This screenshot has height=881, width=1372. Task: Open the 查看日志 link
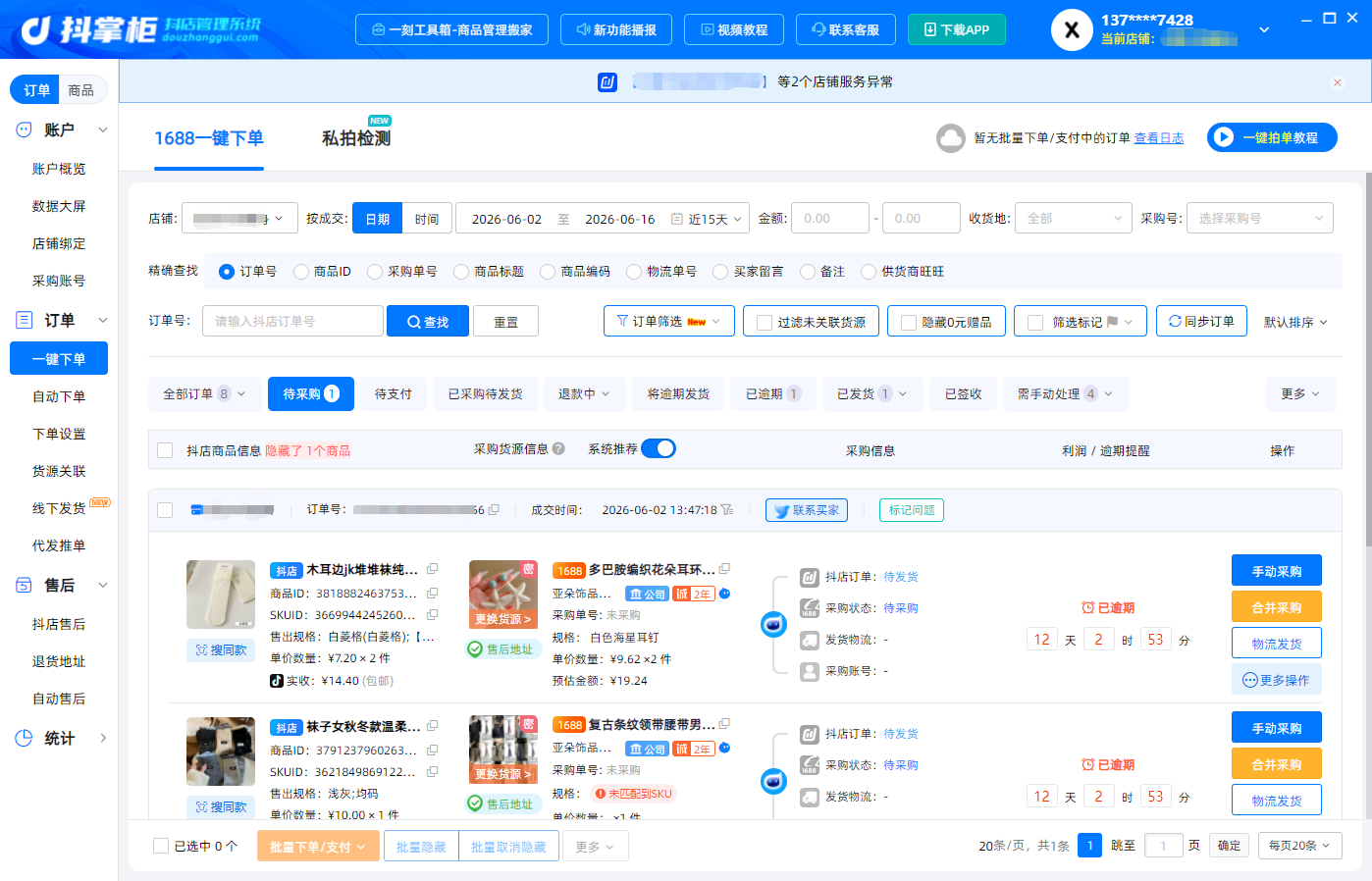1159,138
